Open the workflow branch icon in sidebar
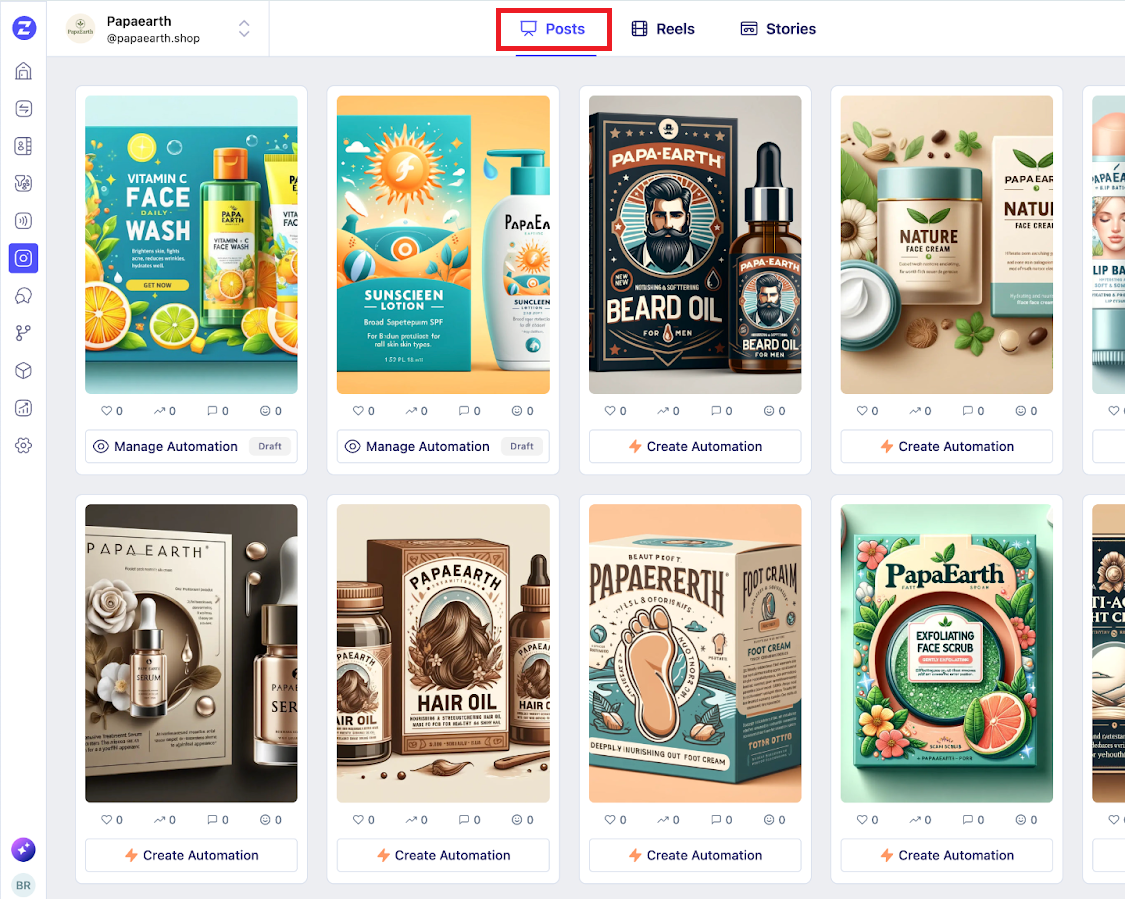This screenshot has height=899, width=1125. point(24,333)
